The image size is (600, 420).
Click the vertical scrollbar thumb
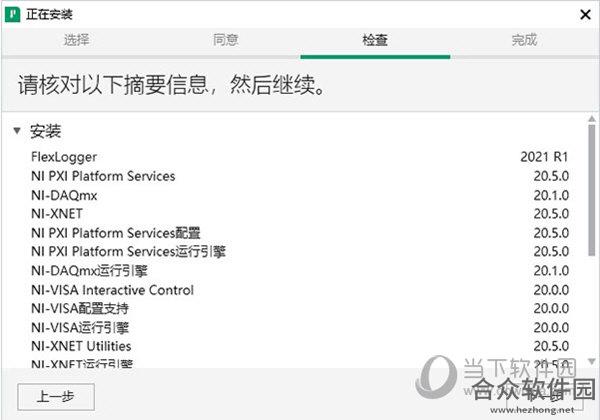[x=592, y=190]
